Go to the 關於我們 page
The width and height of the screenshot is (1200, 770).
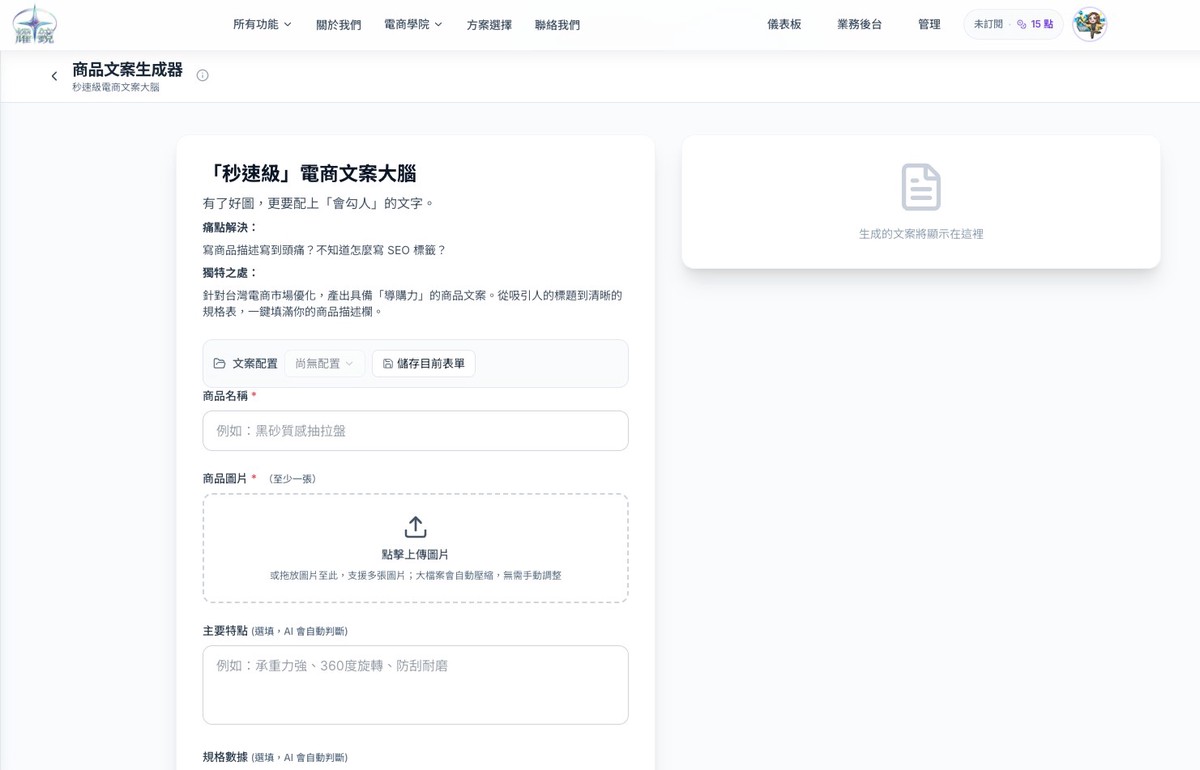tap(338, 24)
